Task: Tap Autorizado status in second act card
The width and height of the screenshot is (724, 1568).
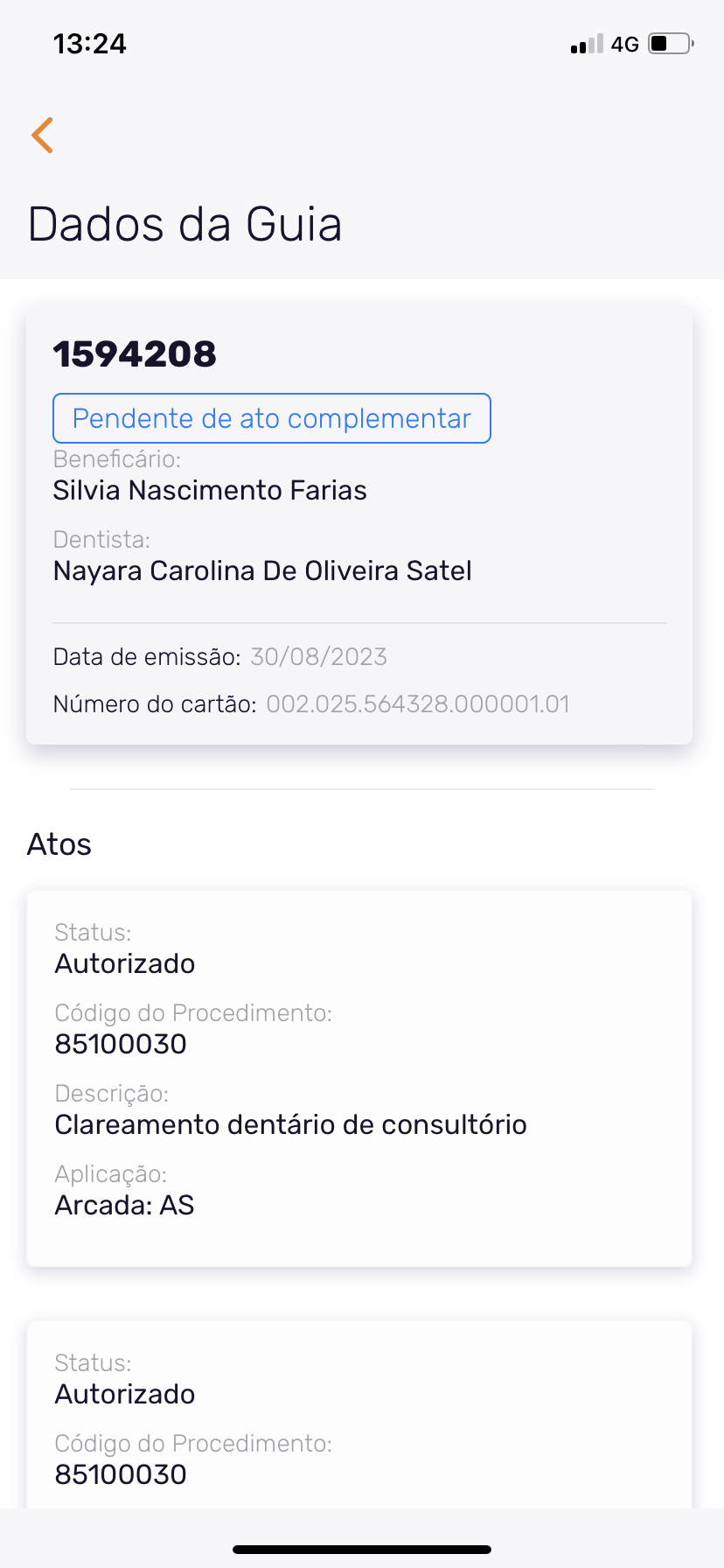Action: pyautogui.click(x=125, y=1394)
